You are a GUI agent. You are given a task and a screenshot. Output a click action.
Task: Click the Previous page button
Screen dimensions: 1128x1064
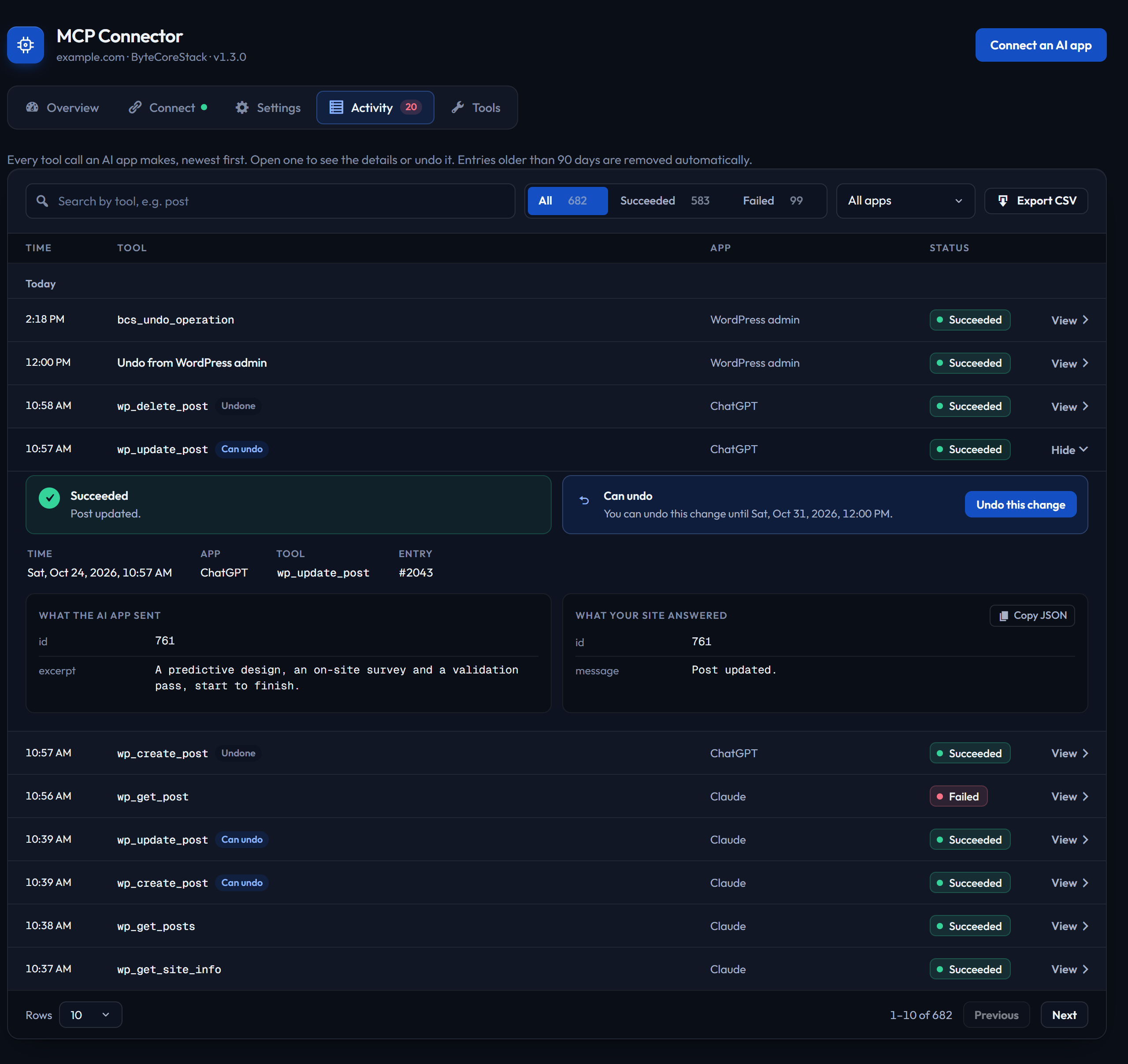click(x=996, y=1015)
